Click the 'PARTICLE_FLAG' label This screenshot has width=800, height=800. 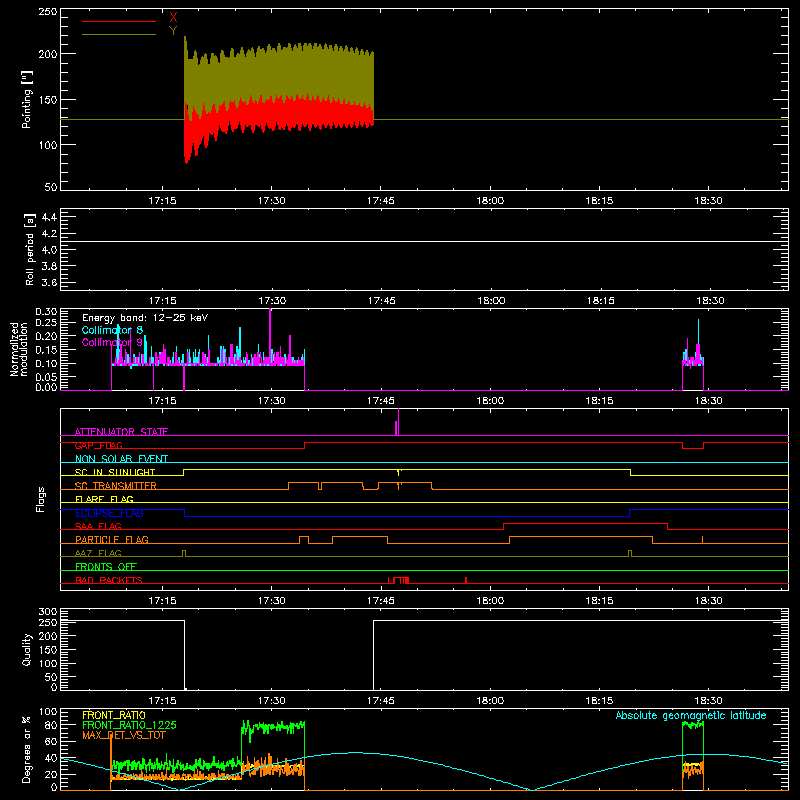[112, 539]
